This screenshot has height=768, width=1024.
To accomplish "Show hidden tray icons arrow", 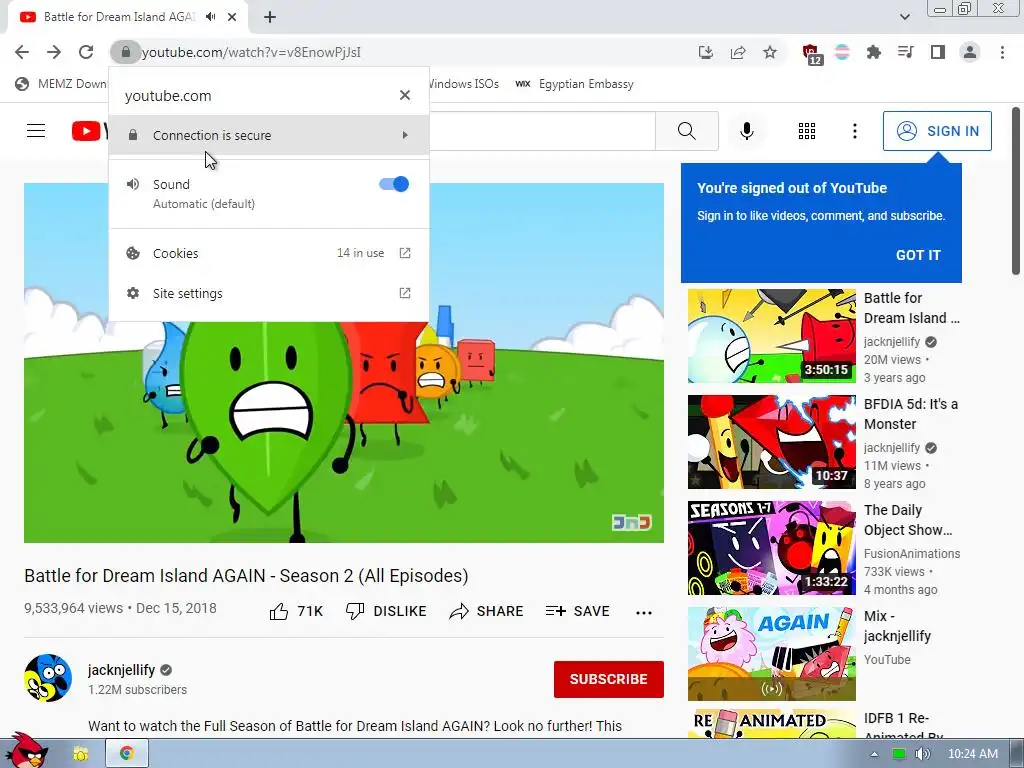I will click(874, 754).
